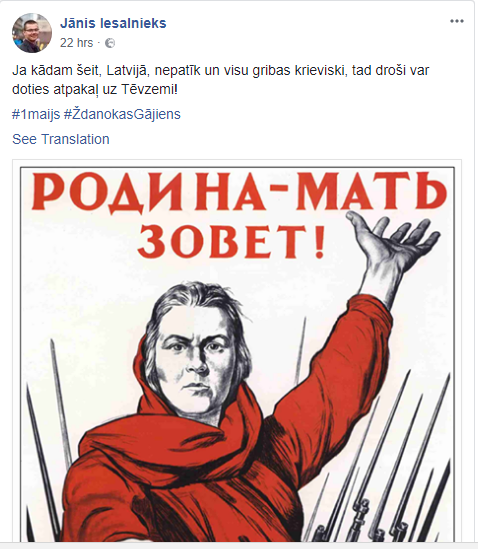Image resolution: width=478 pixels, height=549 pixels.
Task: Open the #ŽdanokasGājiens hashtag
Action: [122, 114]
